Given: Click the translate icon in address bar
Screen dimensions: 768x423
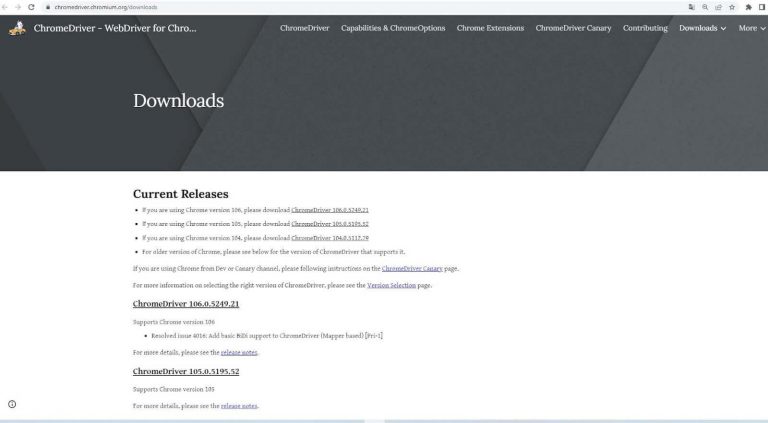Looking at the screenshot, I should 691,7.
